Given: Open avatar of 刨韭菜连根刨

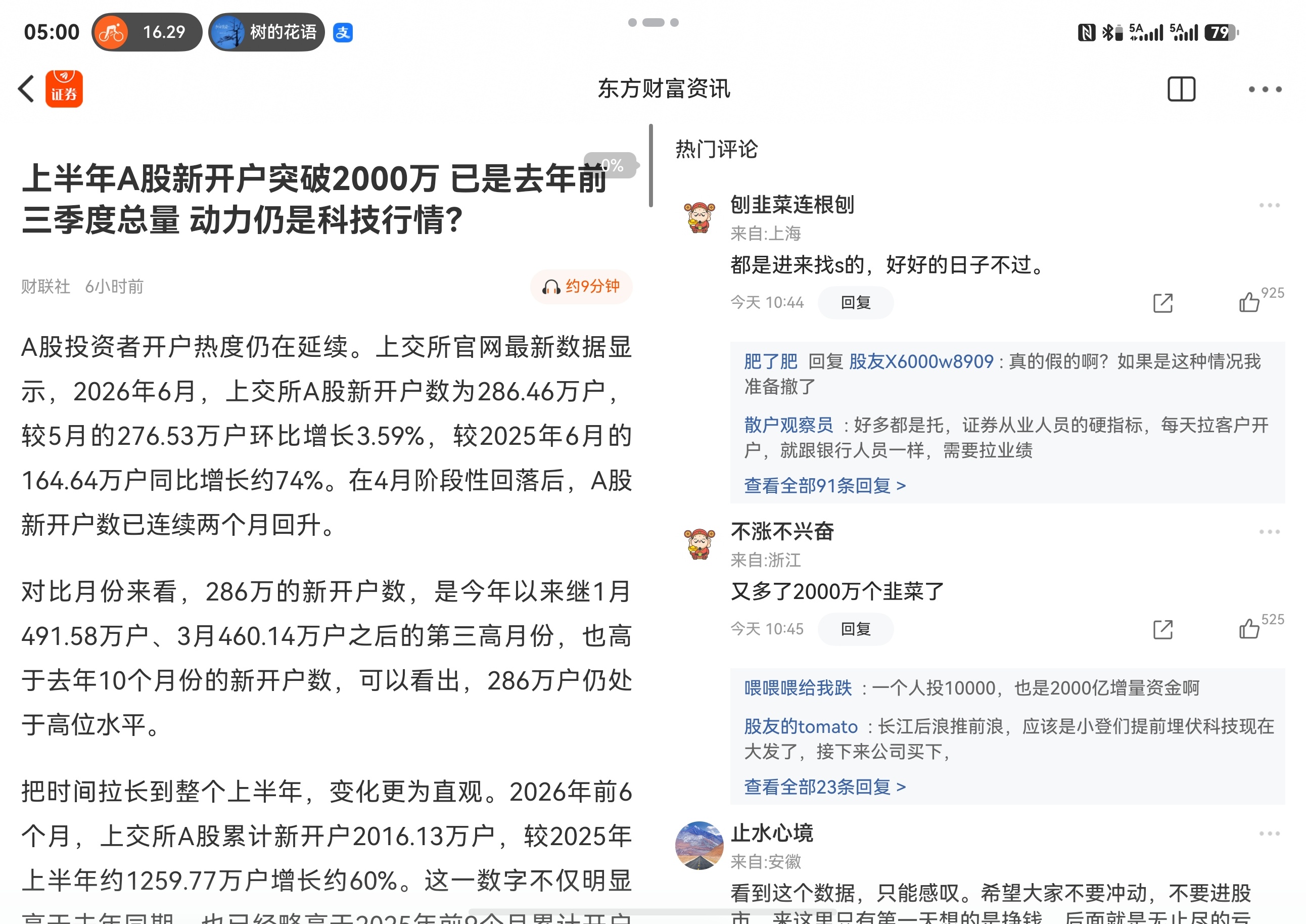Looking at the screenshot, I should [699, 217].
